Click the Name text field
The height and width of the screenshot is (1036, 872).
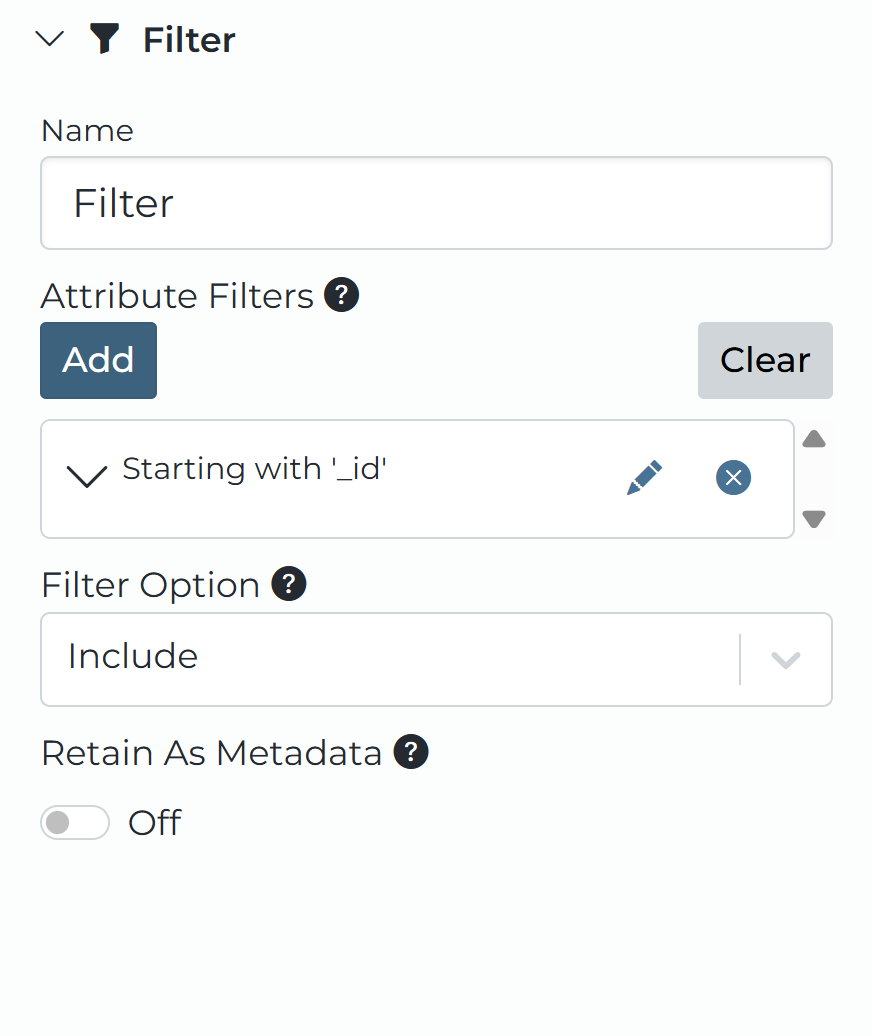(436, 203)
